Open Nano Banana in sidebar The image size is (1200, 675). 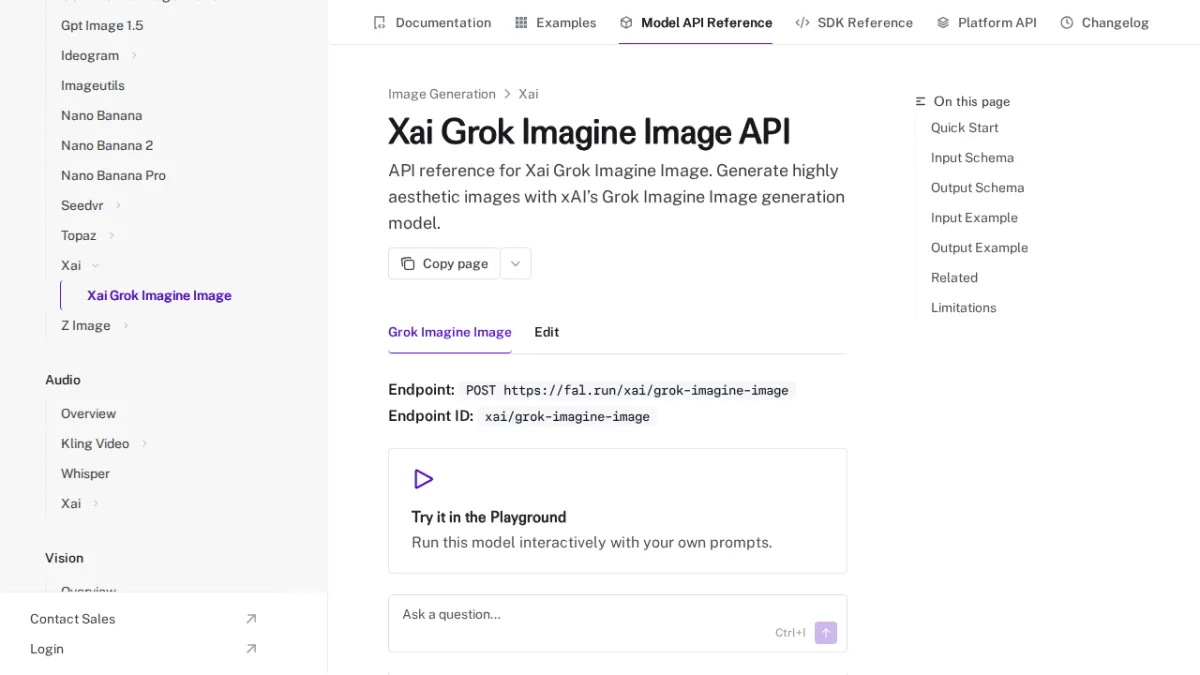101,115
